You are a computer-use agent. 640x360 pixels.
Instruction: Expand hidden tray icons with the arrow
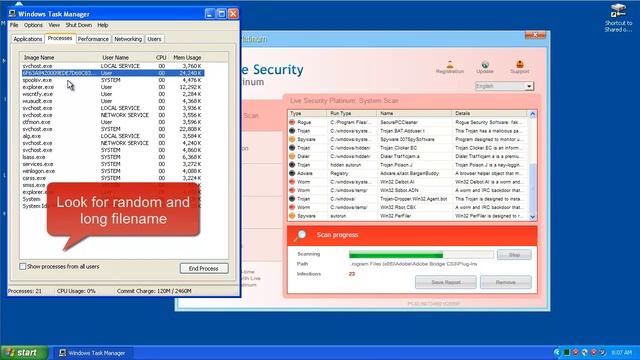click(557, 352)
